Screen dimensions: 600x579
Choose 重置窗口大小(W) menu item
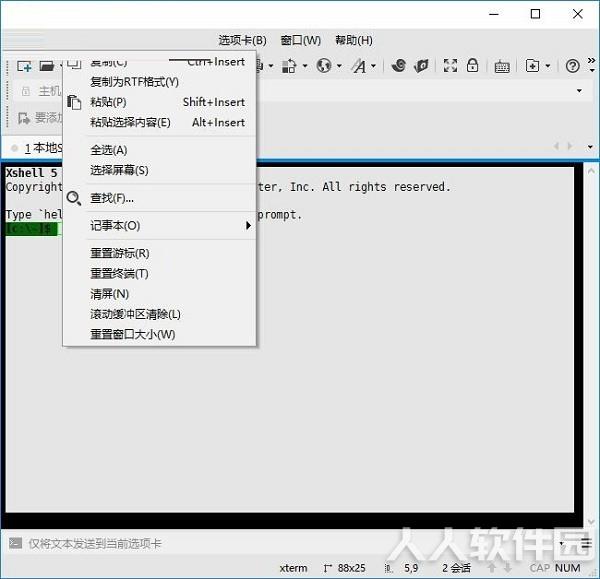[160, 334]
